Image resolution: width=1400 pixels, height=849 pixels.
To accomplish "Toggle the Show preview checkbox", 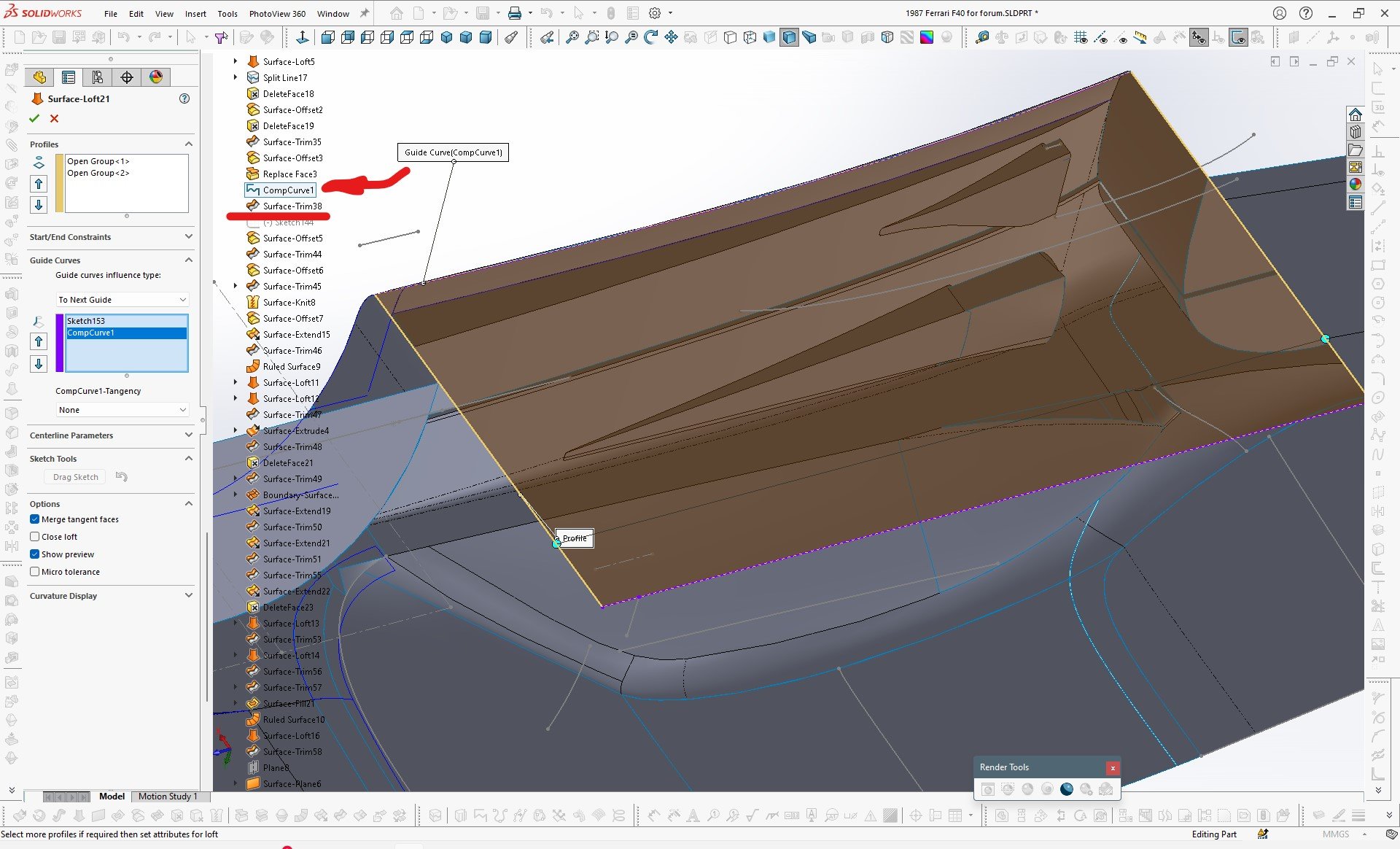I will [34, 554].
